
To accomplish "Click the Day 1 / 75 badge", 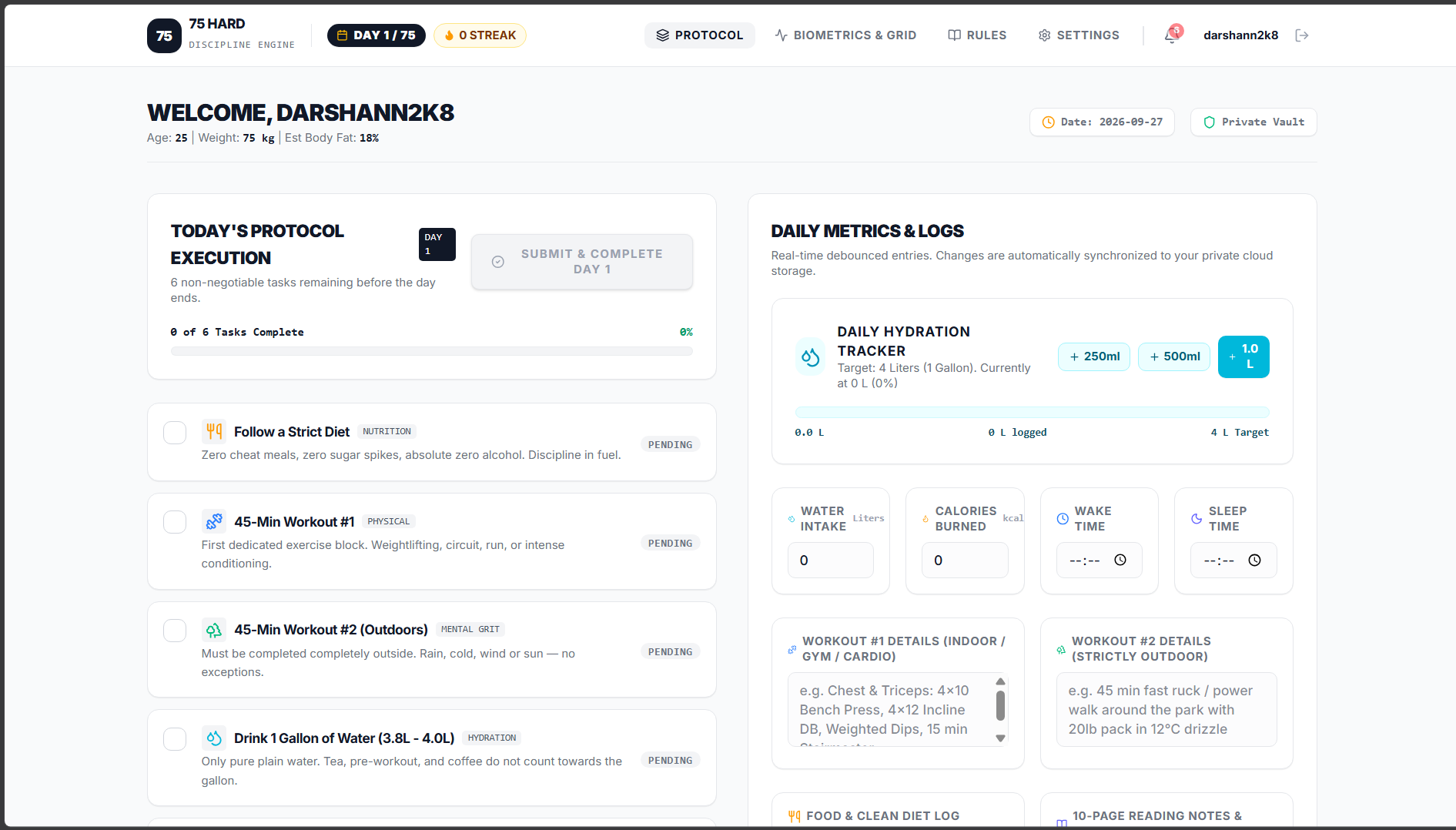I will pos(377,35).
